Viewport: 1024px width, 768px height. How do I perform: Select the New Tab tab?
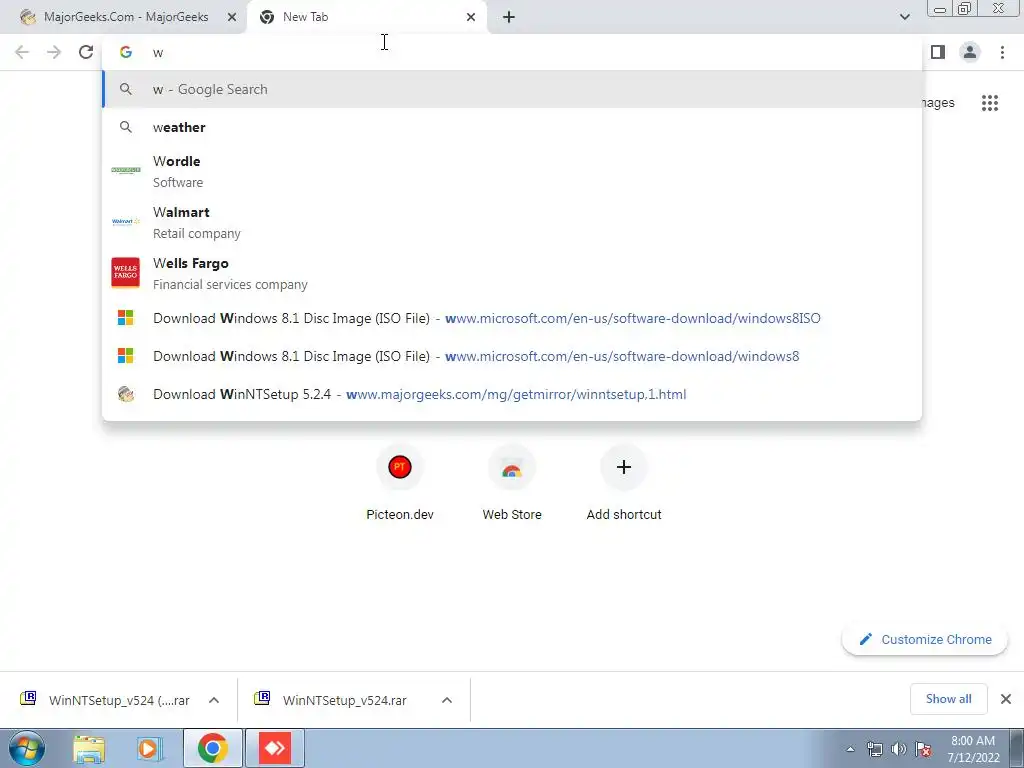pyautogui.click(x=366, y=17)
